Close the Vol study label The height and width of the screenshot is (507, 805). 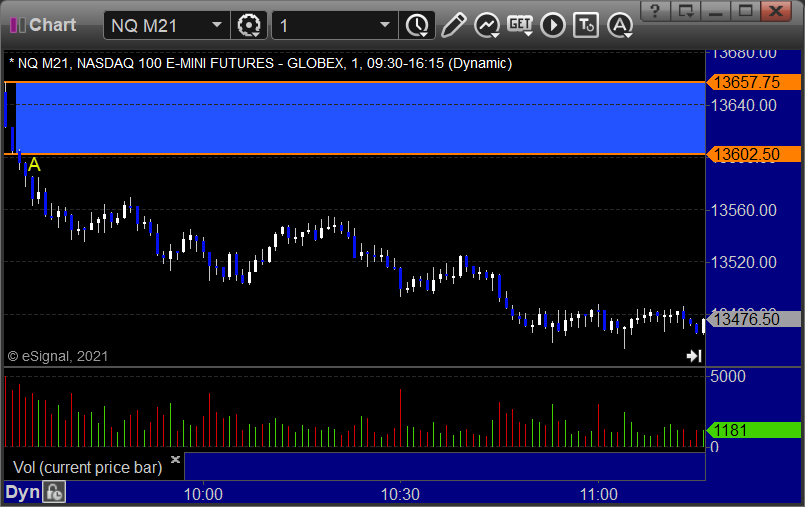(175, 459)
